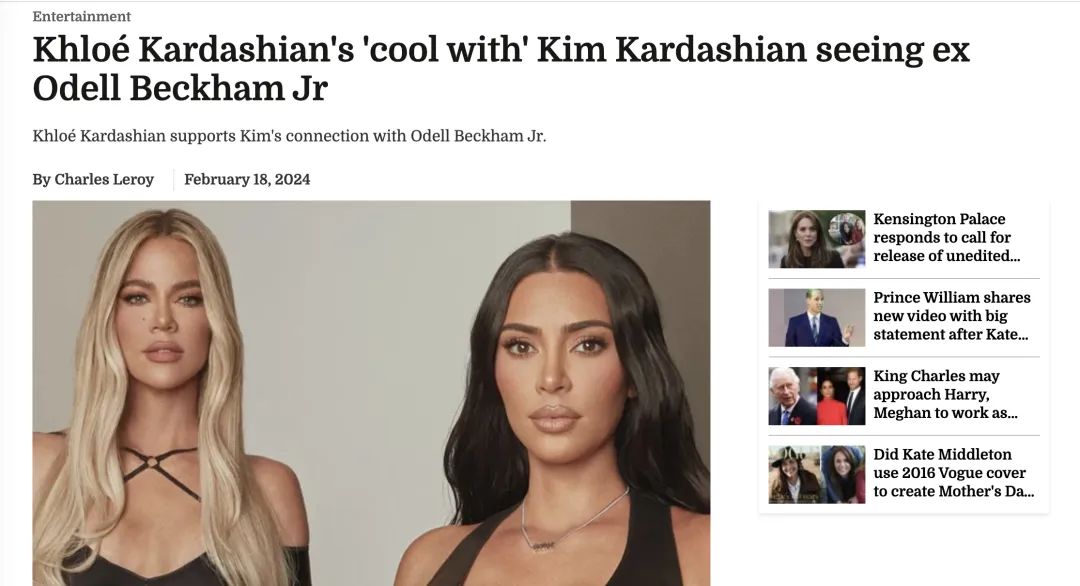Read King Charles may approach Harry article
This screenshot has width=1080, height=586.
[945, 395]
